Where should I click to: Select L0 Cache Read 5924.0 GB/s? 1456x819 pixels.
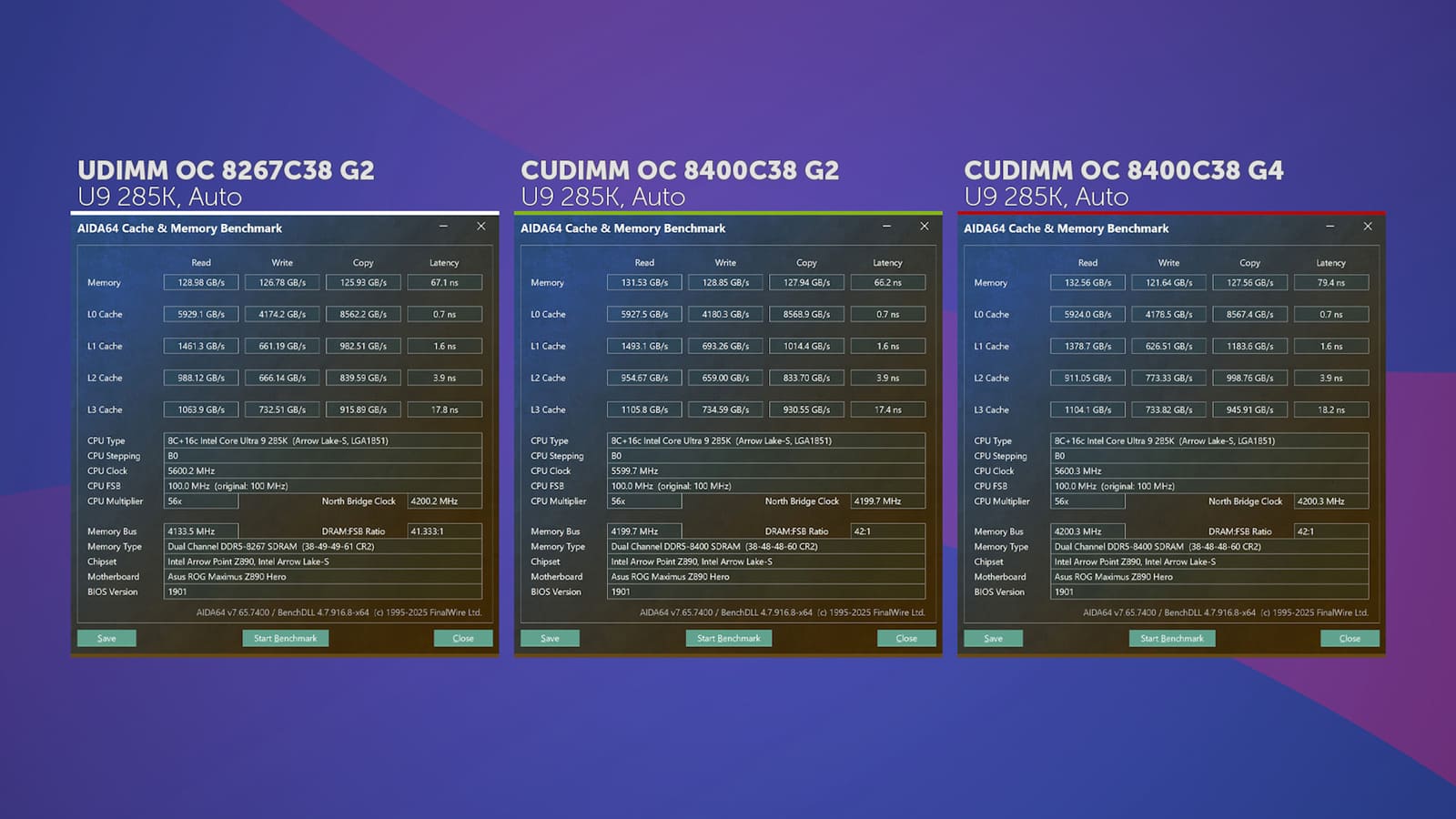click(x=1087, y=314)
